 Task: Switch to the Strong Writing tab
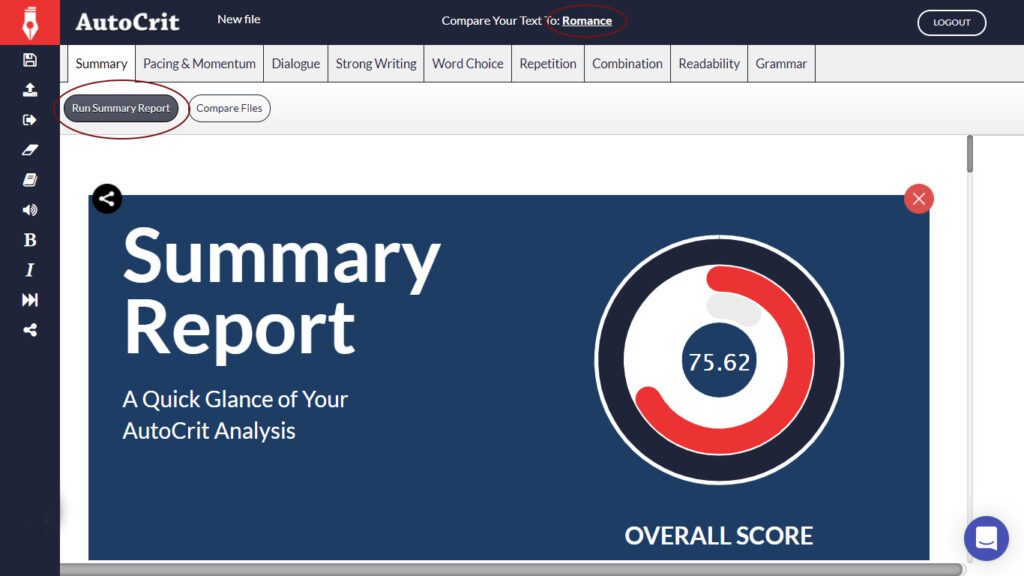[x=376, y=63]
